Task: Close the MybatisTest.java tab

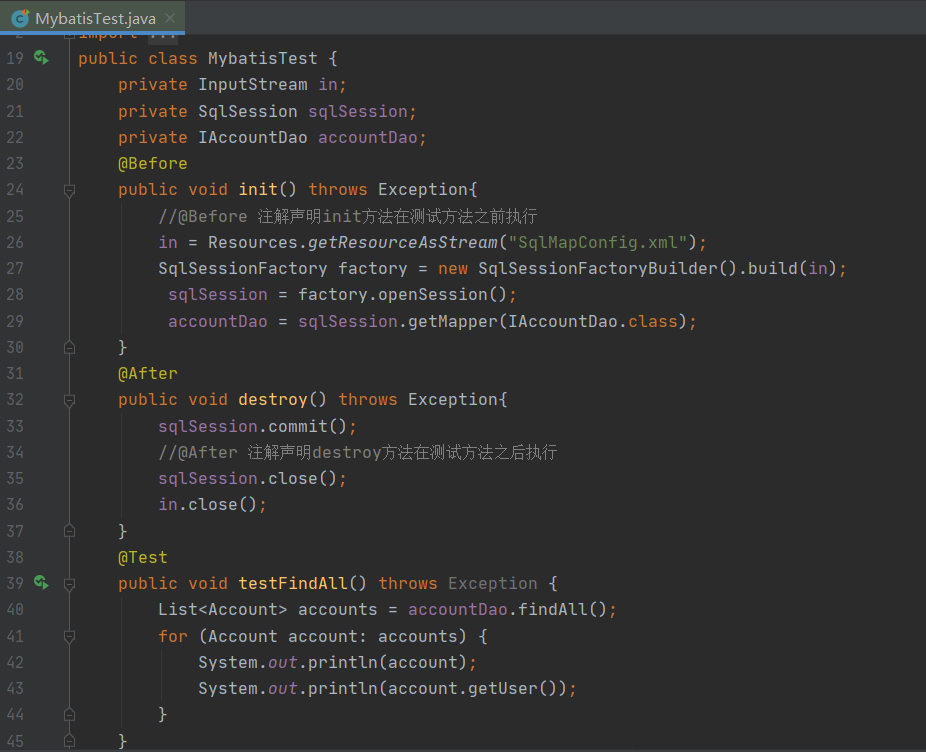Action: pos(170,18)
